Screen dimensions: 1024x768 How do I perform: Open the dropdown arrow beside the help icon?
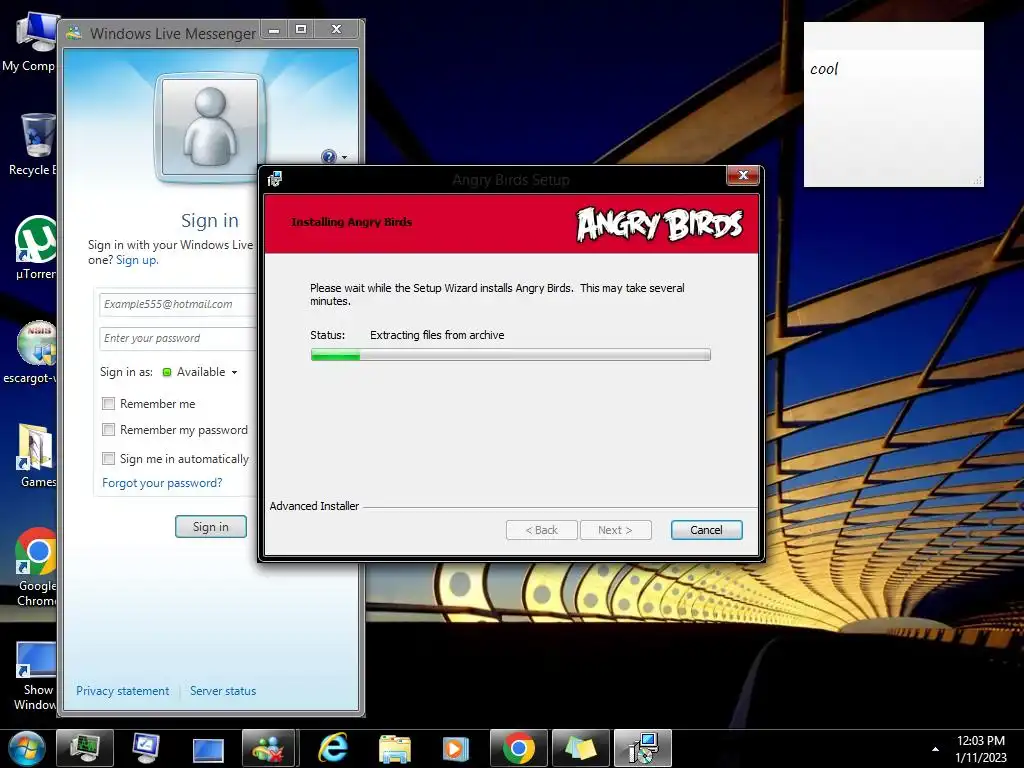(344, 157)
